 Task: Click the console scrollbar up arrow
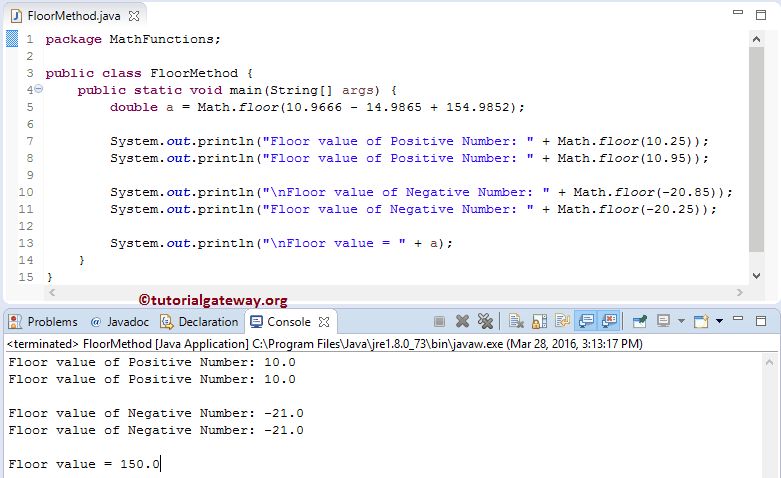click(x=769, y=362)
